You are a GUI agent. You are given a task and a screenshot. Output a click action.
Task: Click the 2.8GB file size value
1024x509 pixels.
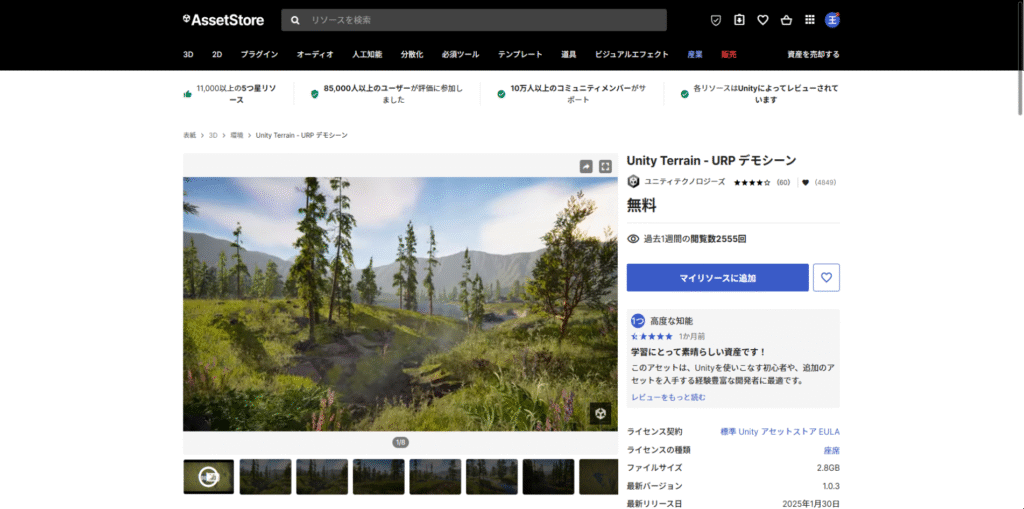[828, 468]
